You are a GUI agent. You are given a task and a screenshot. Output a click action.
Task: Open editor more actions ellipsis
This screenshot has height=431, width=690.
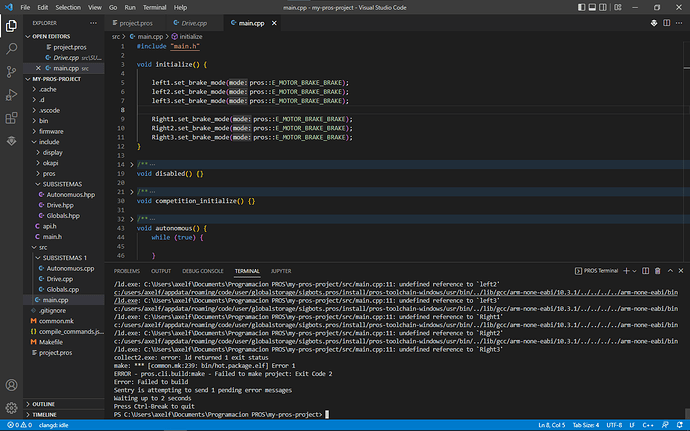[x=679, y=23]
